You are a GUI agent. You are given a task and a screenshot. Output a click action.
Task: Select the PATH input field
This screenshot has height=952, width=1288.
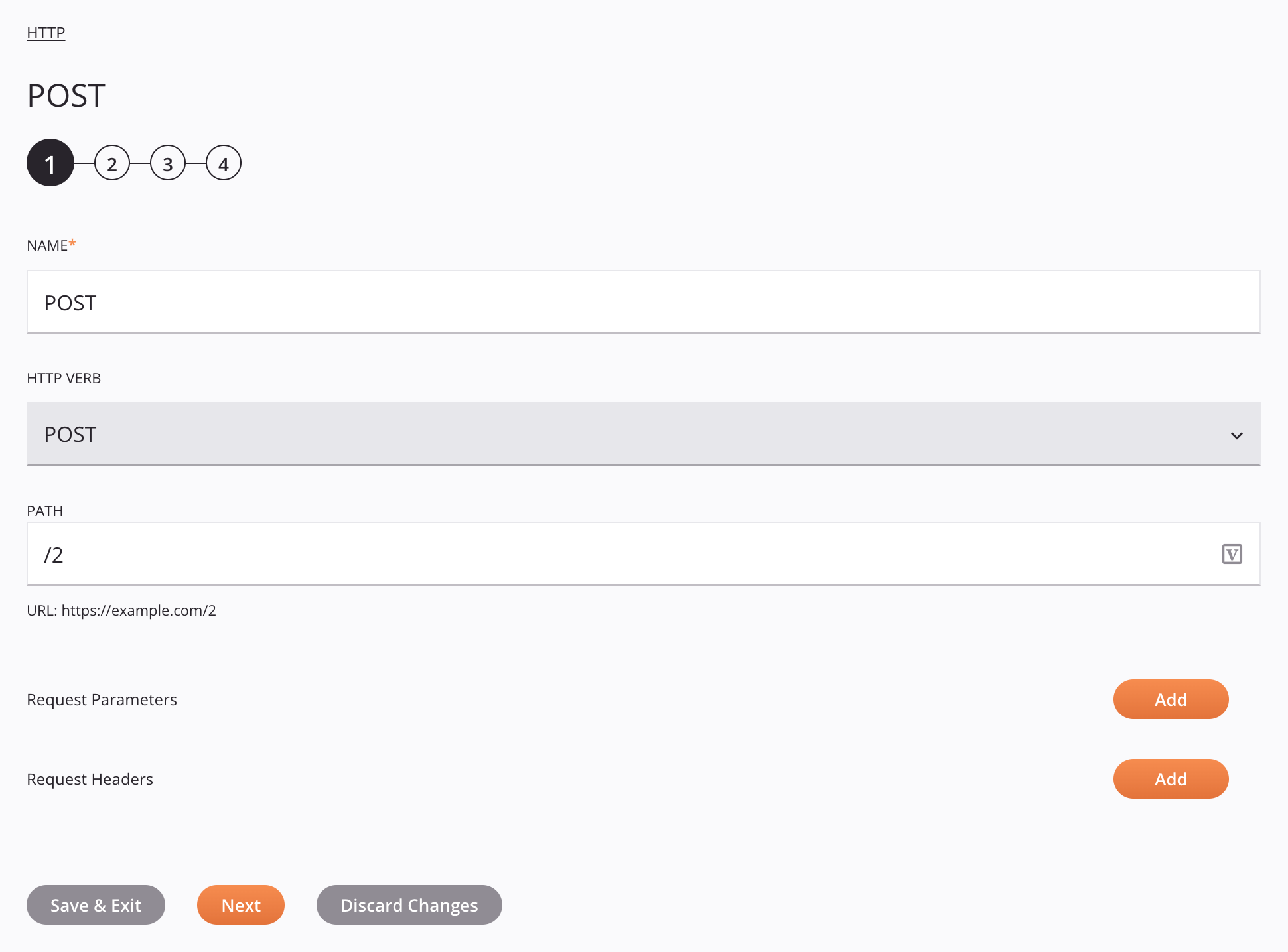pyautogui.click(x=643, y=555)
